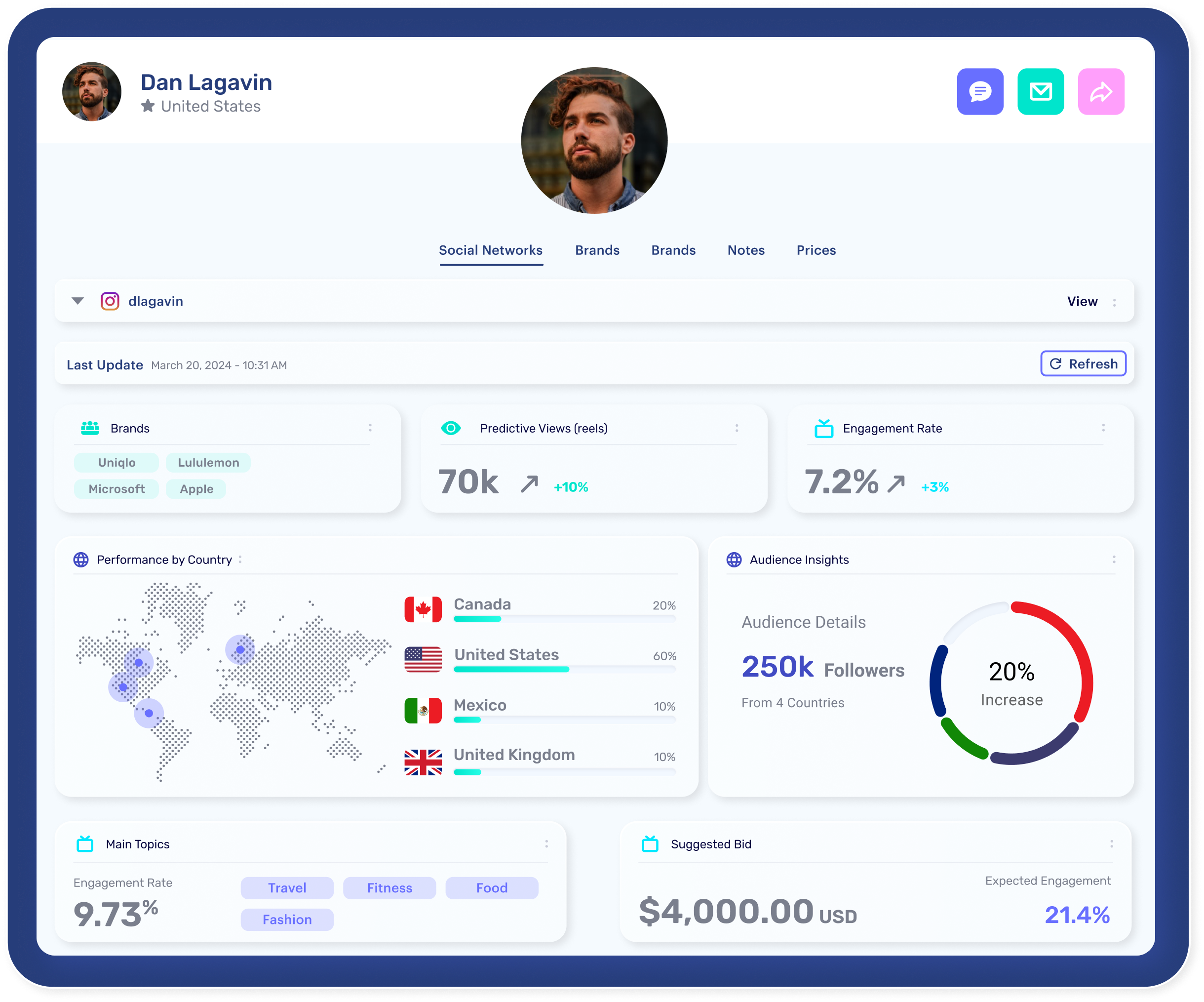
Task: Select the Fitness topic tag
Action: coord(389,888)
